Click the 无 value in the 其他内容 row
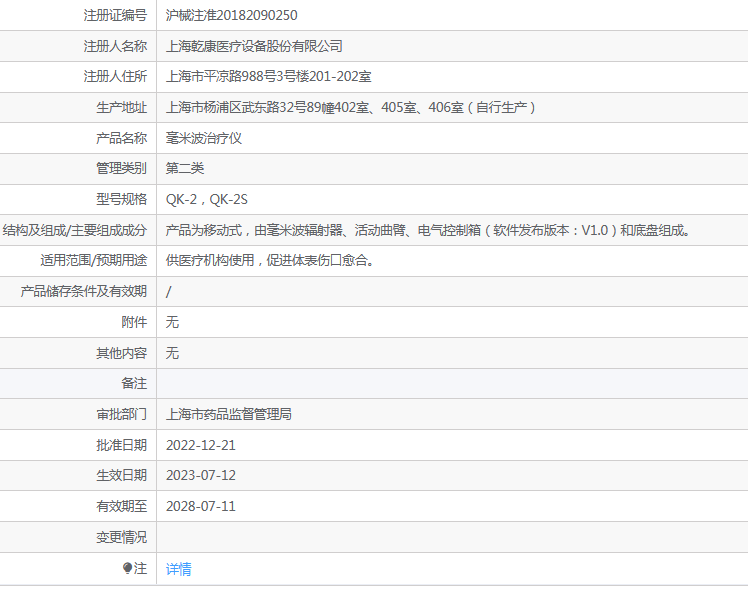Image resolution: width=748 pixels, height=597 pixels. click(x=172, y=353)
